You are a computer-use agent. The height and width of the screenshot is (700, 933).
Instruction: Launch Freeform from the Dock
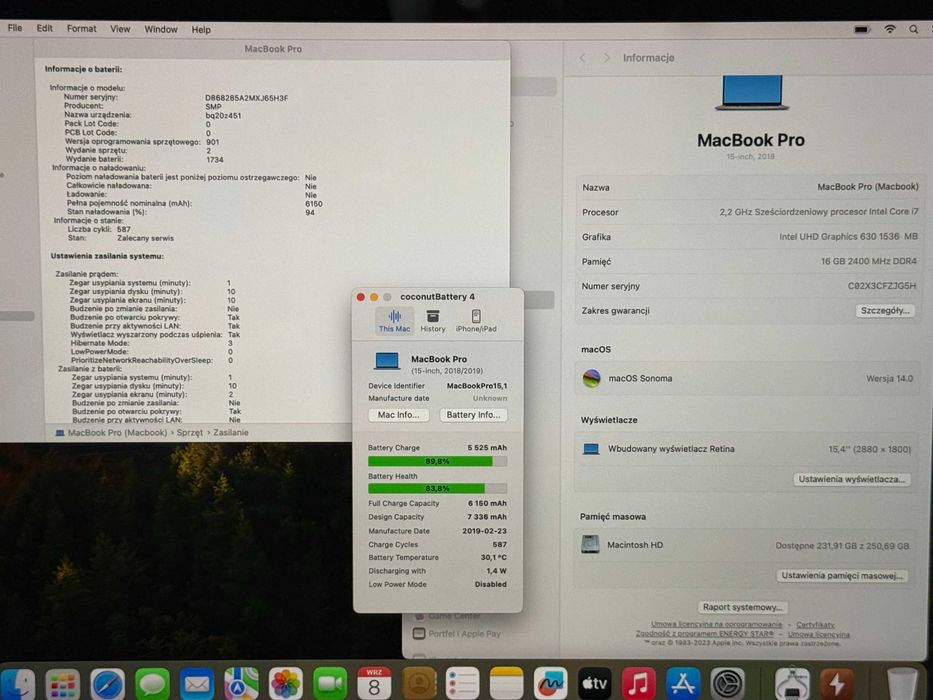[550, 683]
